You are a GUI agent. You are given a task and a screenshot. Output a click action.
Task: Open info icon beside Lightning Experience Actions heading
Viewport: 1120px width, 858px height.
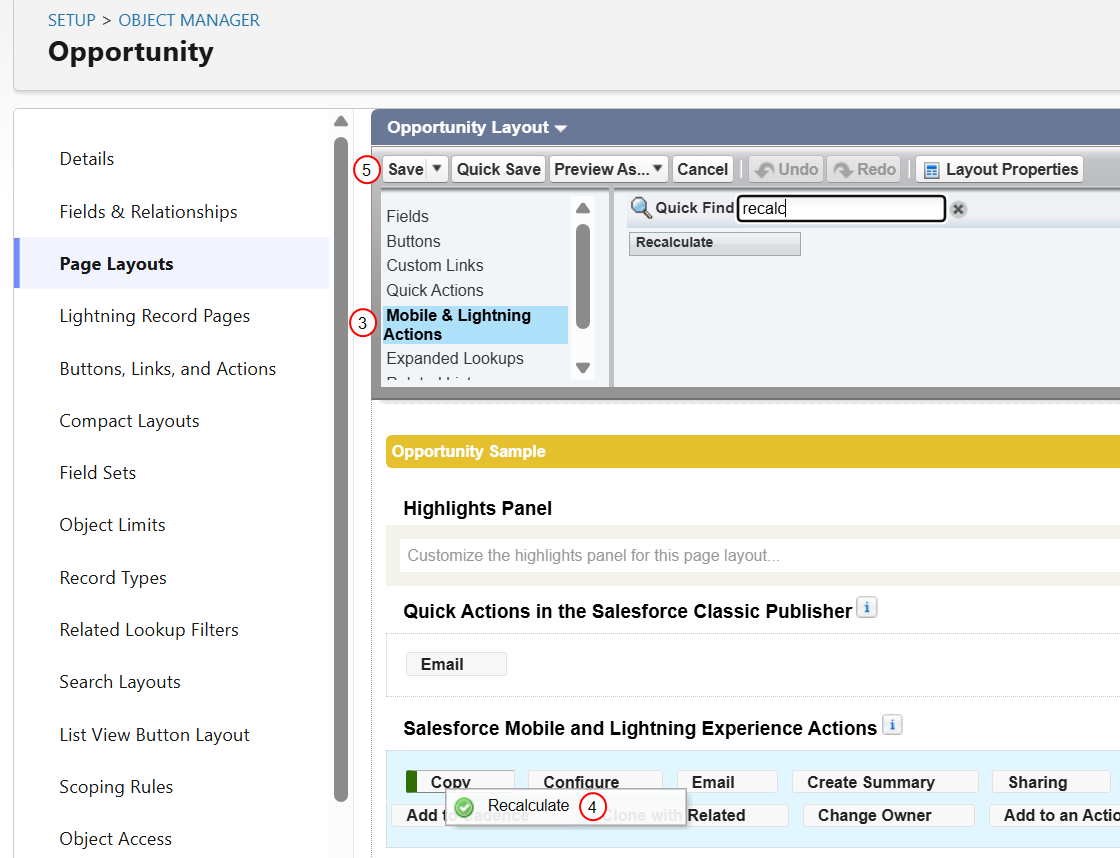(892, 725)
